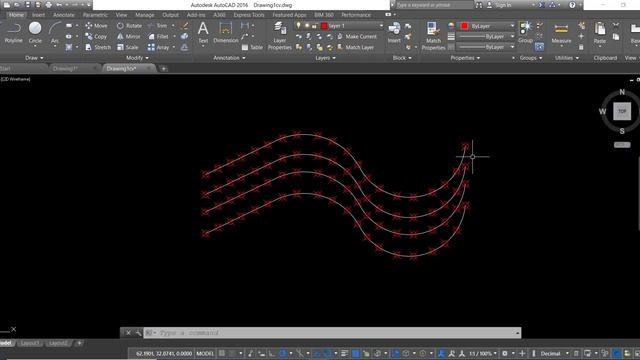Insert a Table annotation
This screenshot has height=360, width=640.
pos(252,47)
